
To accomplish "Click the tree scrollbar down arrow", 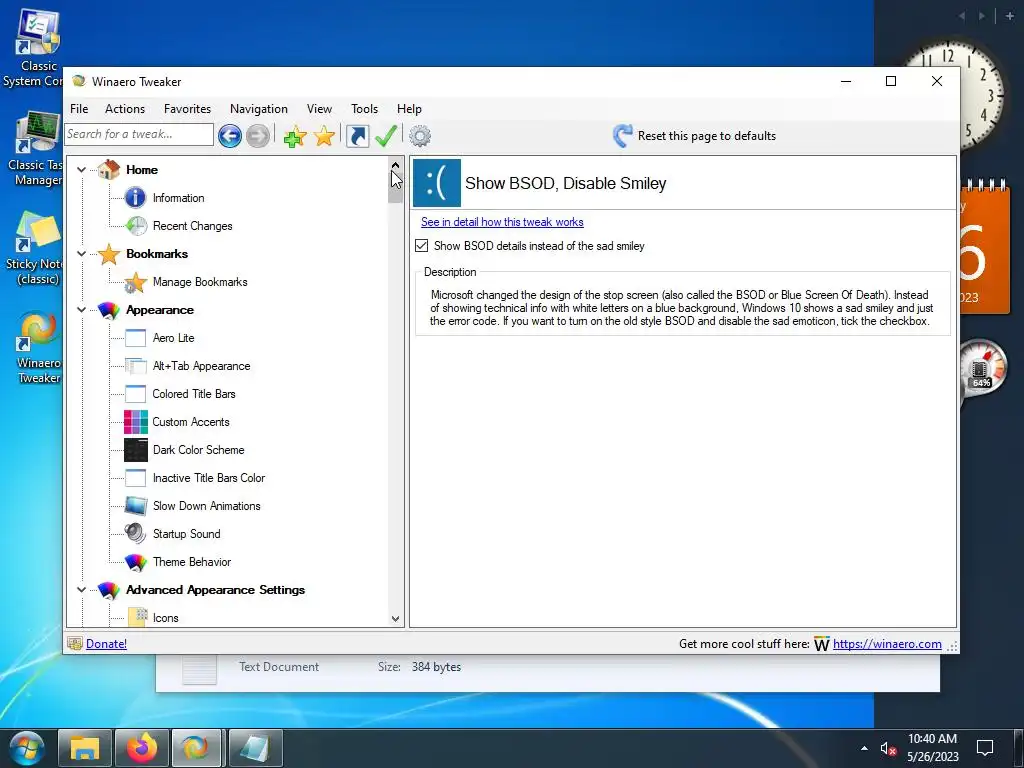I will (395, 618).
